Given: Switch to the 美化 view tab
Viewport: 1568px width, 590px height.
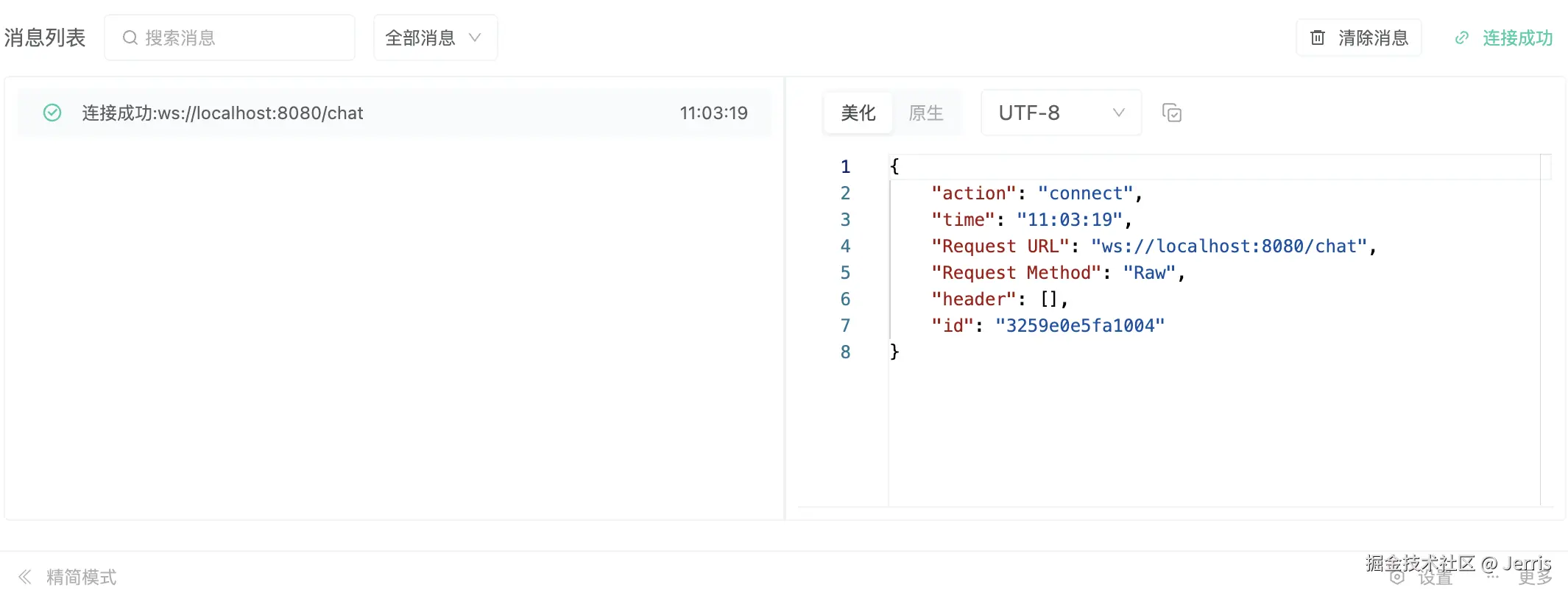Looking at the screenshot, I should tap(858, 113).
